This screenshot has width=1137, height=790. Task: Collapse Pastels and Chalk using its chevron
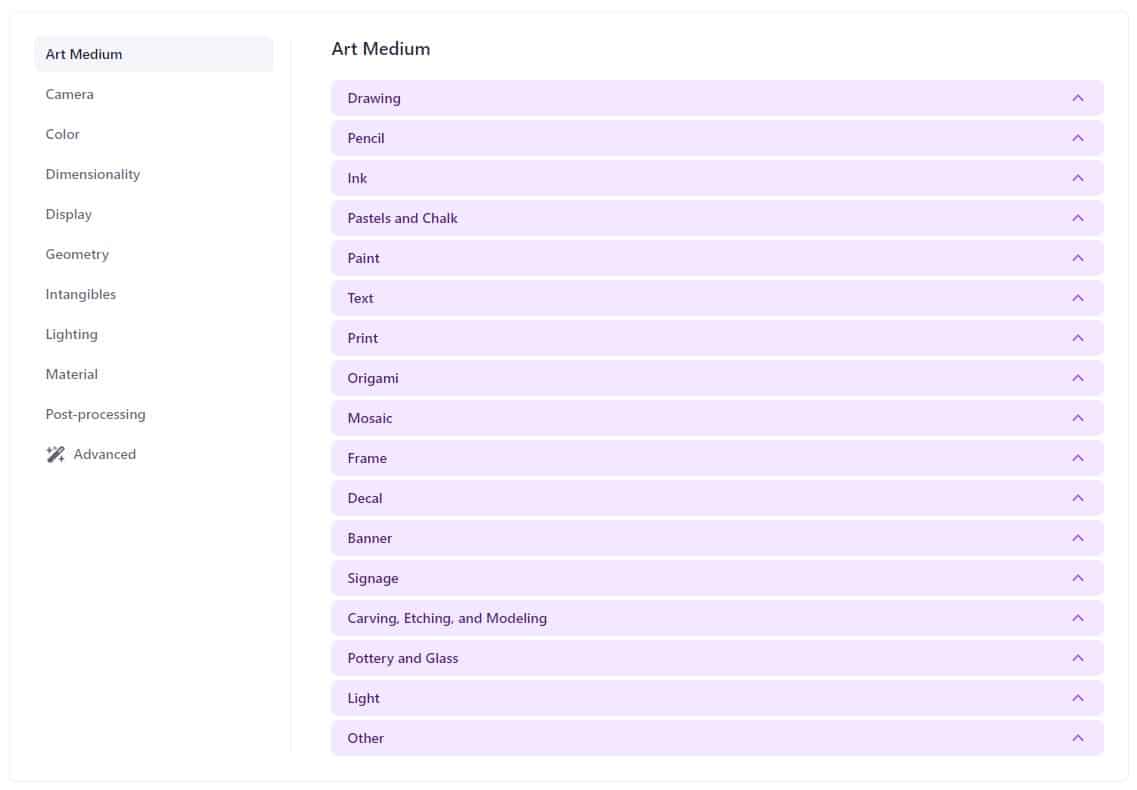click(1077, 218)
